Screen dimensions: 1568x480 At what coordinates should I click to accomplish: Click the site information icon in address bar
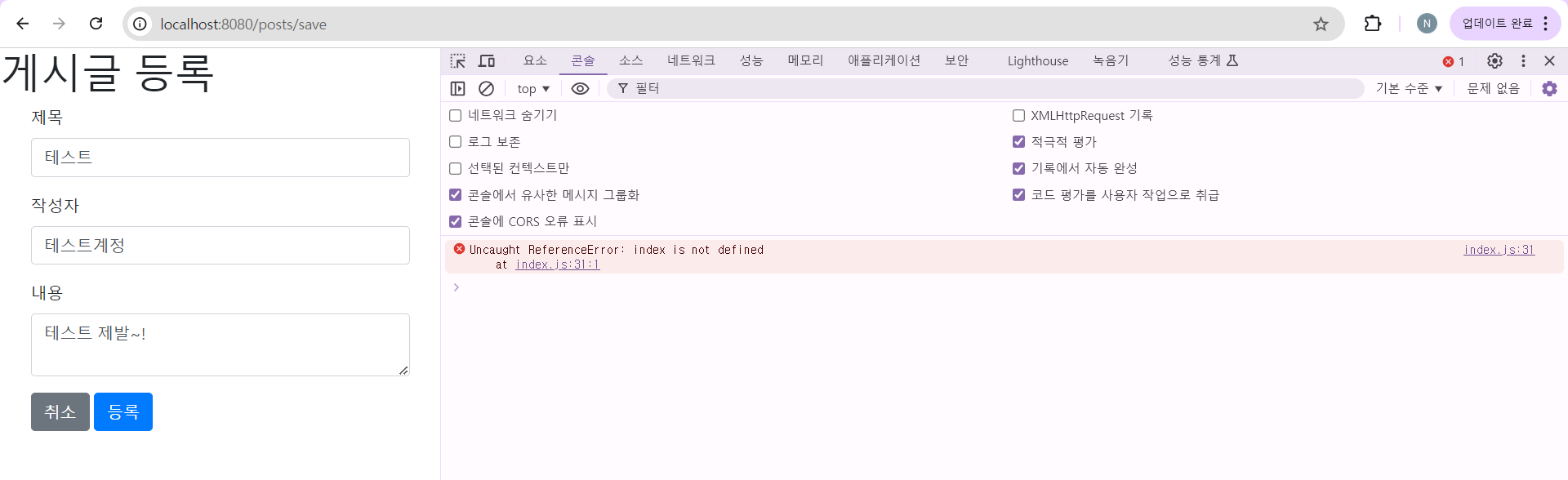(x=140, y=24)
